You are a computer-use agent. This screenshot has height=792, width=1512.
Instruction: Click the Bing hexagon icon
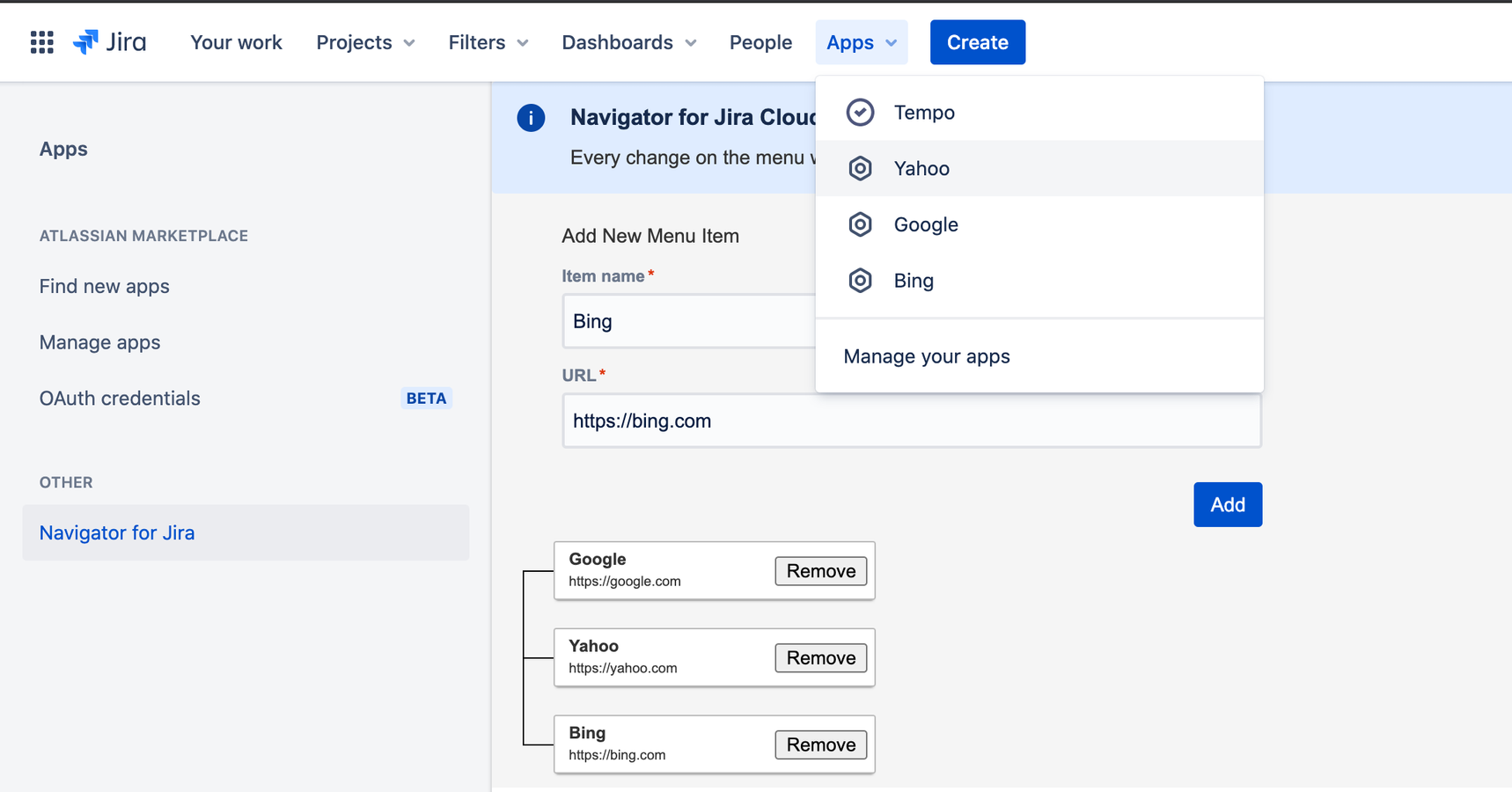click(860, 281)
